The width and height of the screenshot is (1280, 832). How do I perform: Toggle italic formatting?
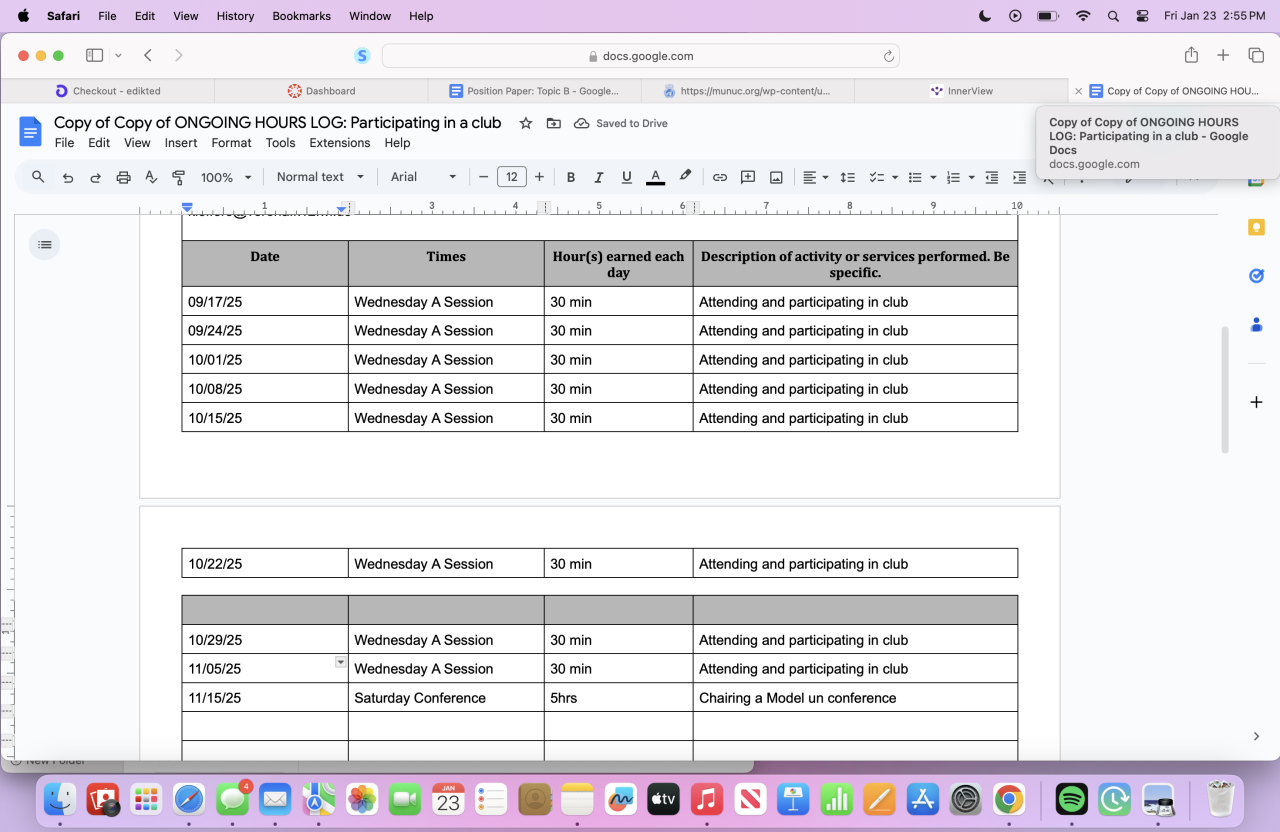click(599, 177)
